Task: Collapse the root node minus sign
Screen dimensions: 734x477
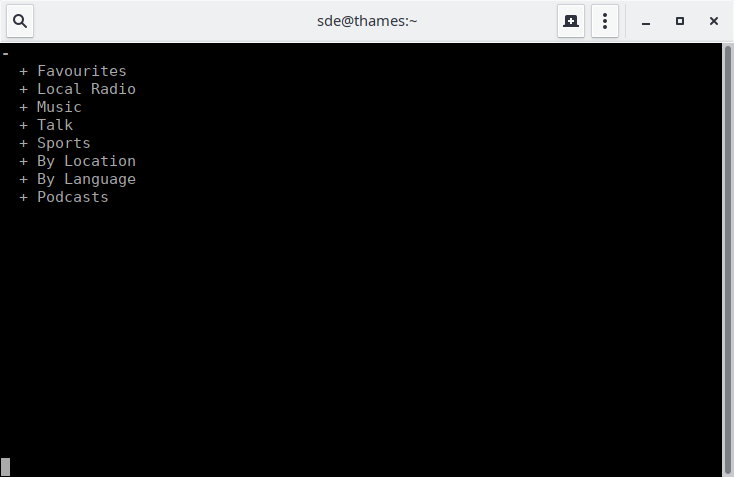Action: tap(6, 54)
